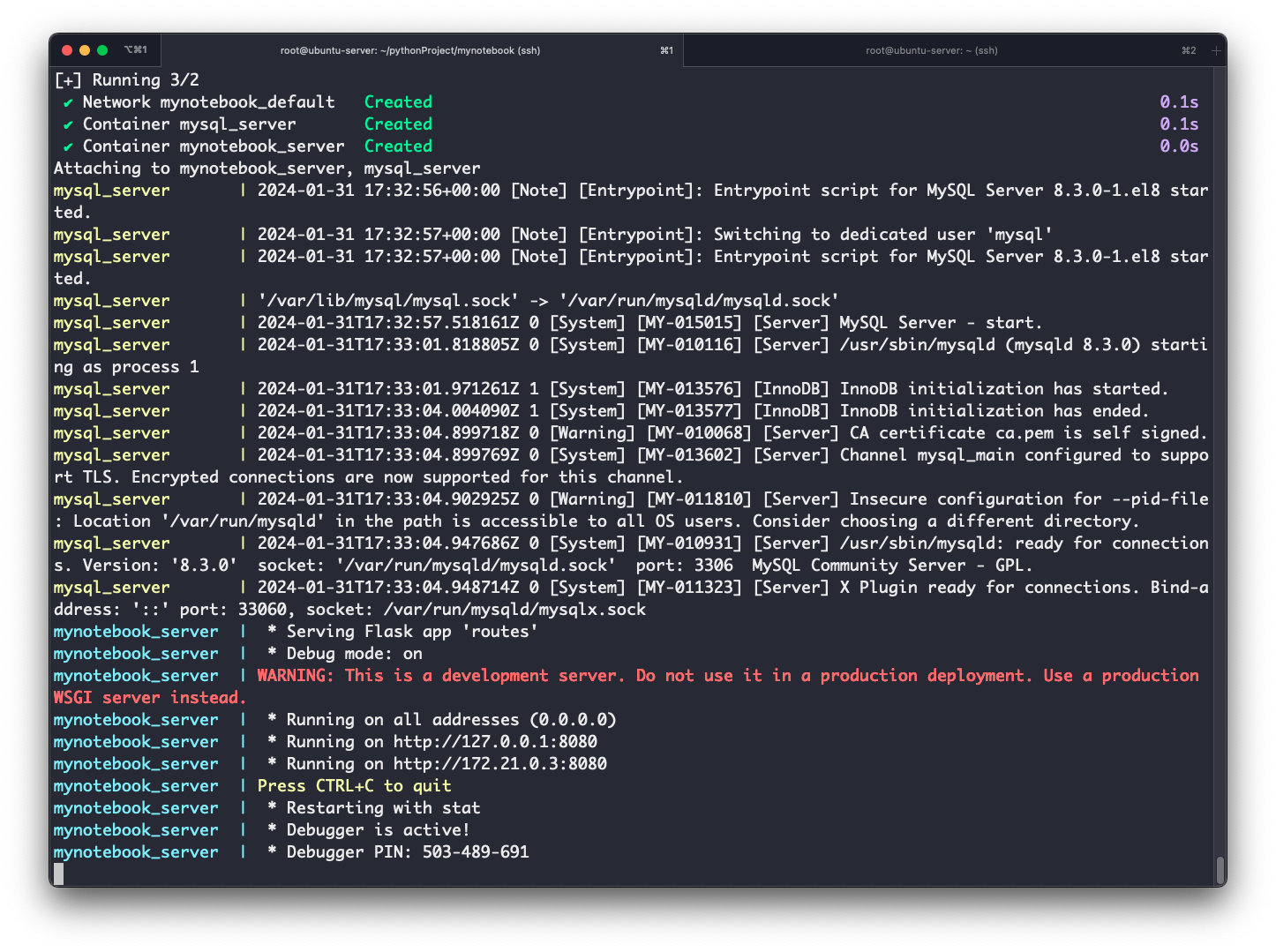Screen dimensions: 1276x952
Task: Click the ⌥⌘1 window shortcut label
Action: [x=136, y=50]
